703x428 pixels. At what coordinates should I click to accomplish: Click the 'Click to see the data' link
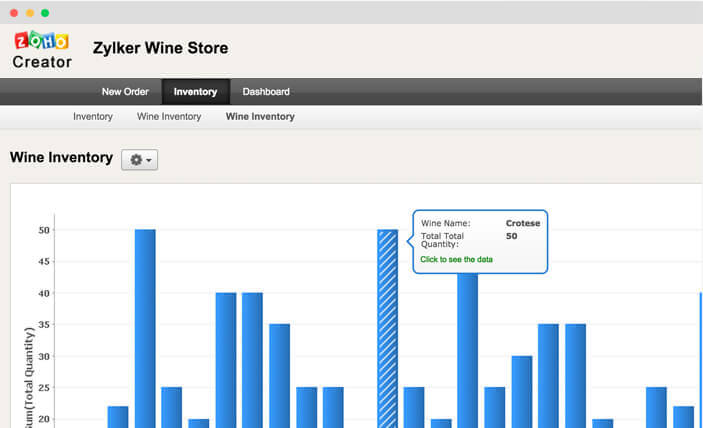tap(456, 259)
